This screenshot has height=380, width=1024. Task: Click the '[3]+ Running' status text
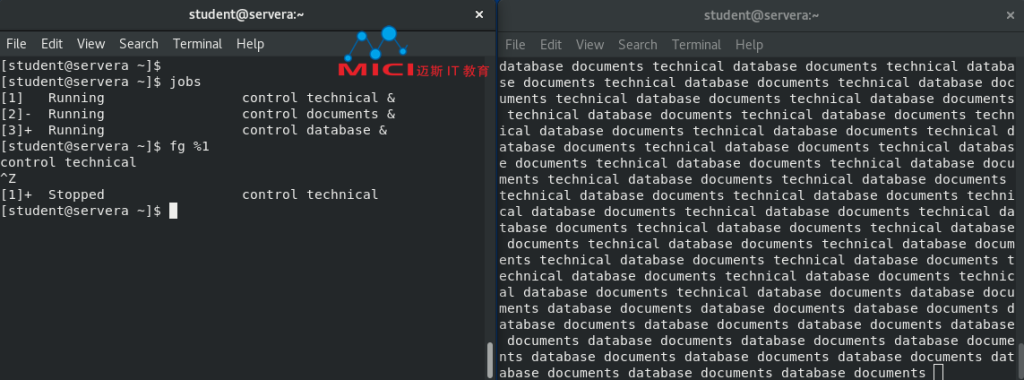point(52,130)
